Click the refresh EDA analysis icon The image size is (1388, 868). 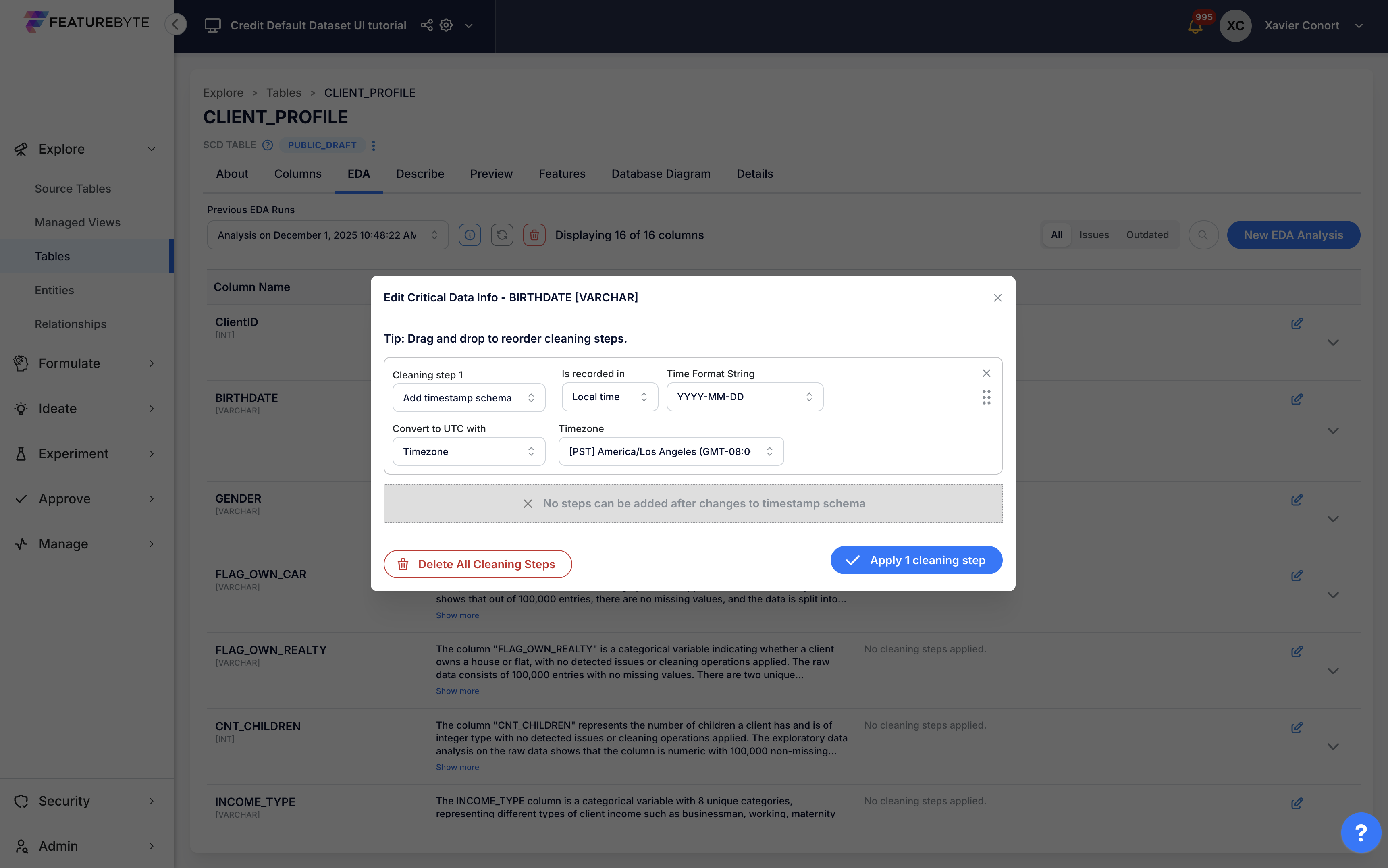click(x=502, y=235)
